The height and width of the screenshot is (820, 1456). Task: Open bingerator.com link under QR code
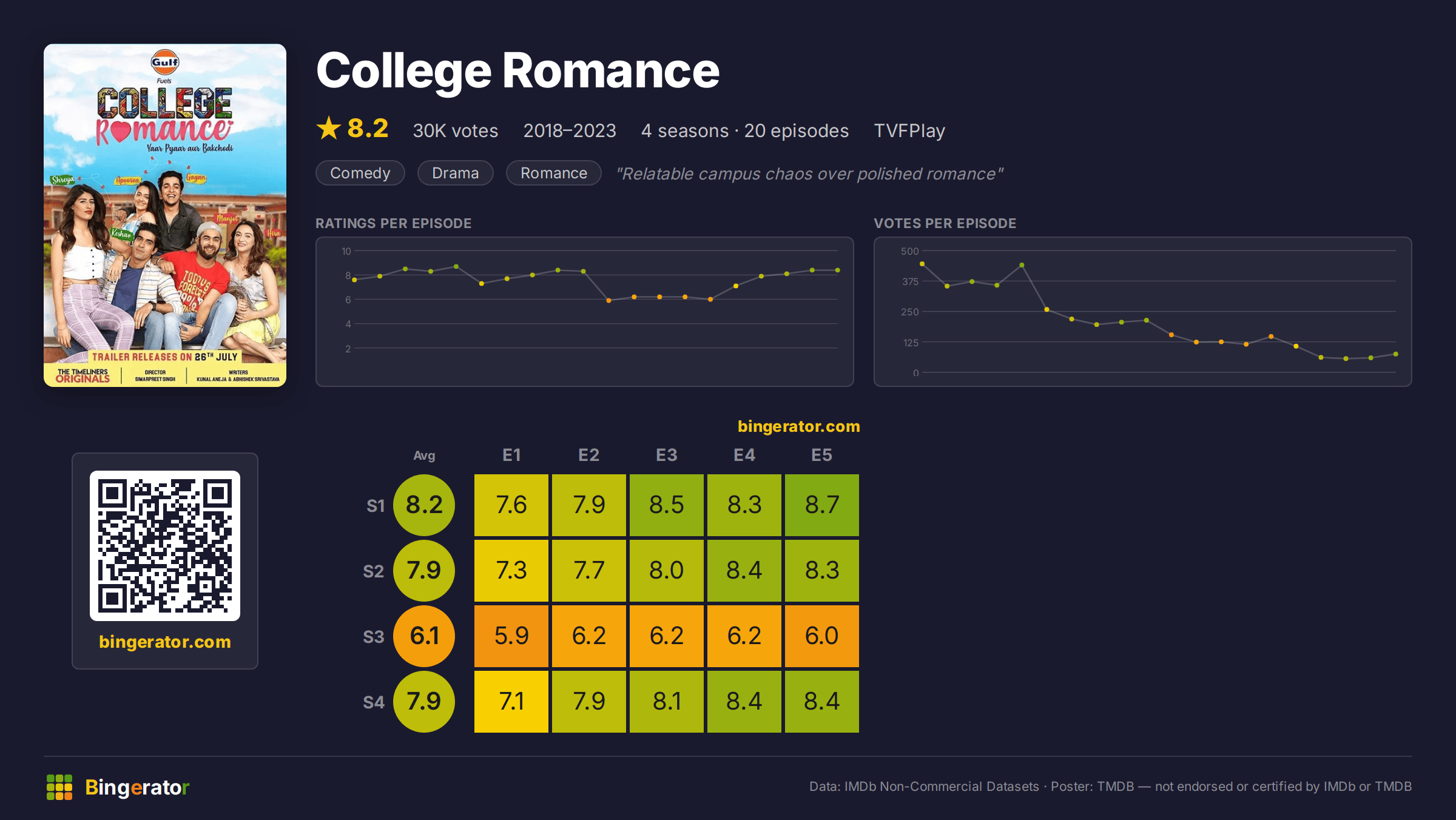coord(165,642)
